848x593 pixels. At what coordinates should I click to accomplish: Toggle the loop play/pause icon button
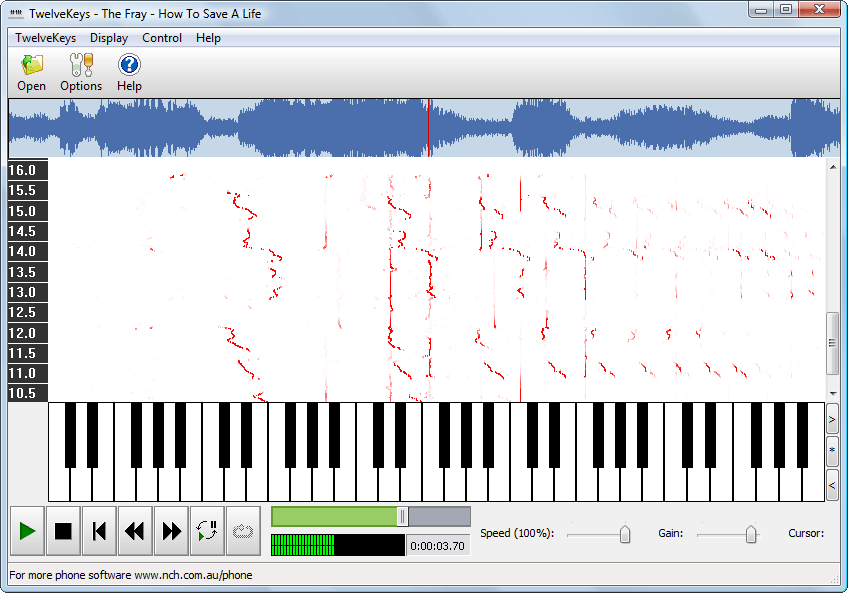207,531
